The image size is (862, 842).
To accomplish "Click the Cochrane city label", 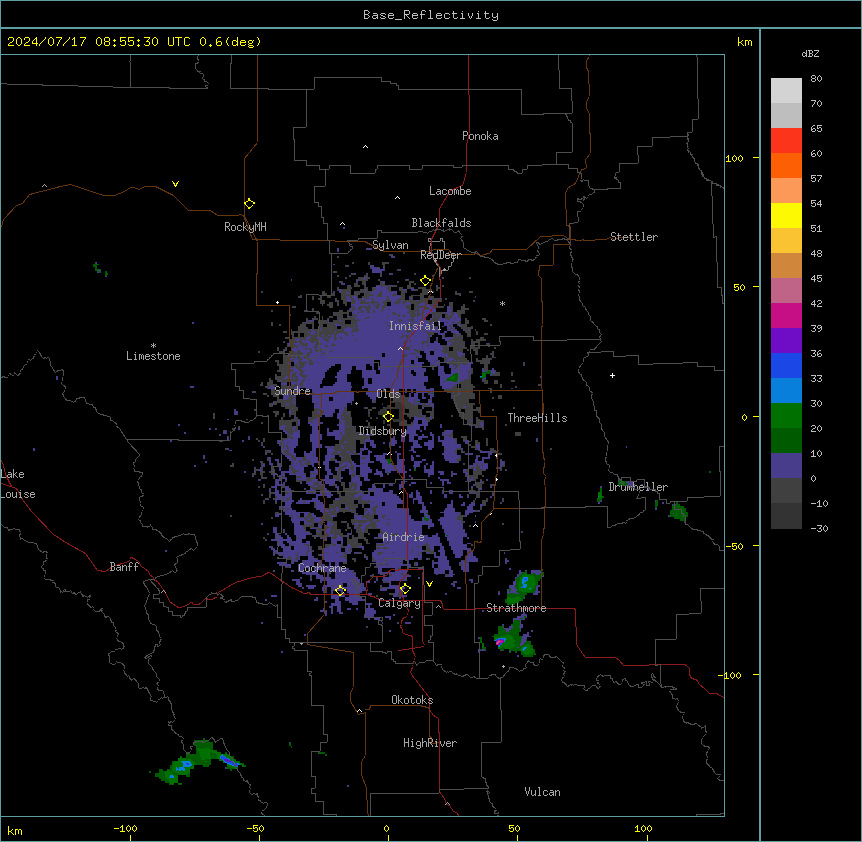I will point(322,568).
